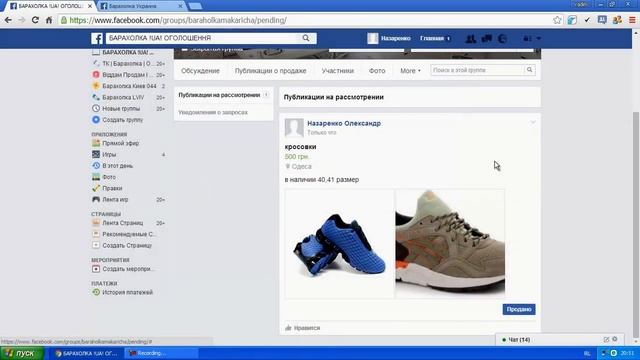Open the friend requests icon
The height and width of the screenshot is (360, 640).
(471, 38)
